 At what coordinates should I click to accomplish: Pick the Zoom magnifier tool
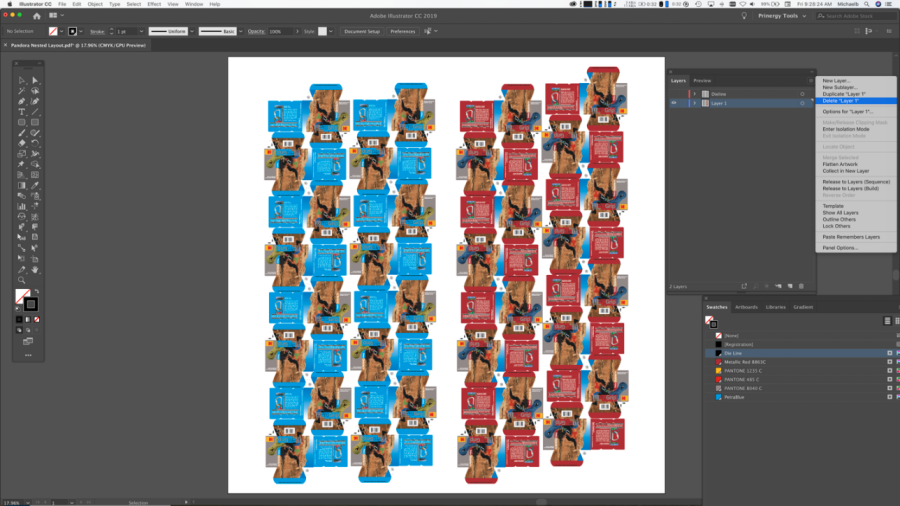(22, 280)
